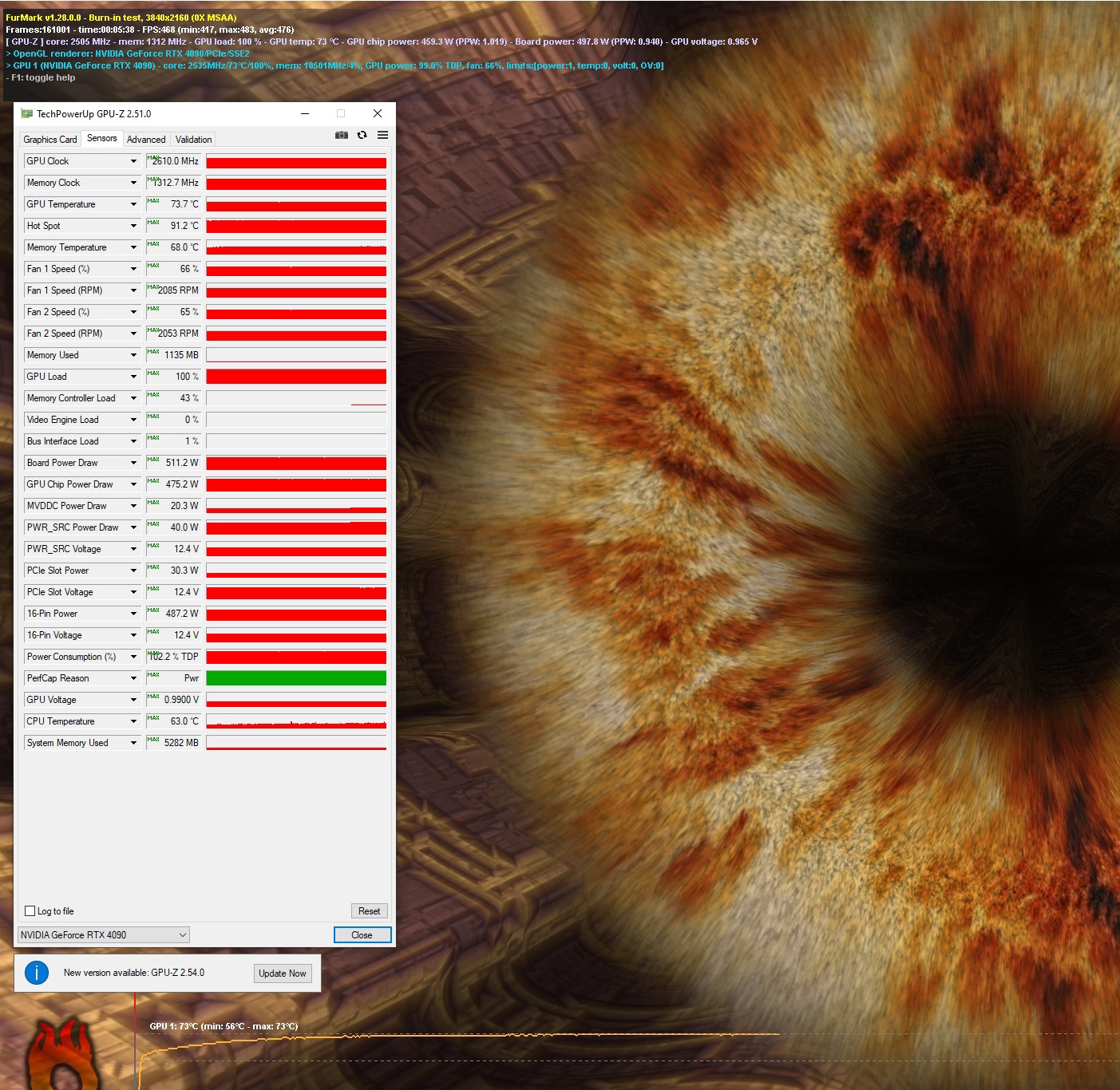Image resolution: width=1120 pixels, height=1090 pixels.
Task: Click the GPU-Z screenshot camera icon
Action: [342, 136]
